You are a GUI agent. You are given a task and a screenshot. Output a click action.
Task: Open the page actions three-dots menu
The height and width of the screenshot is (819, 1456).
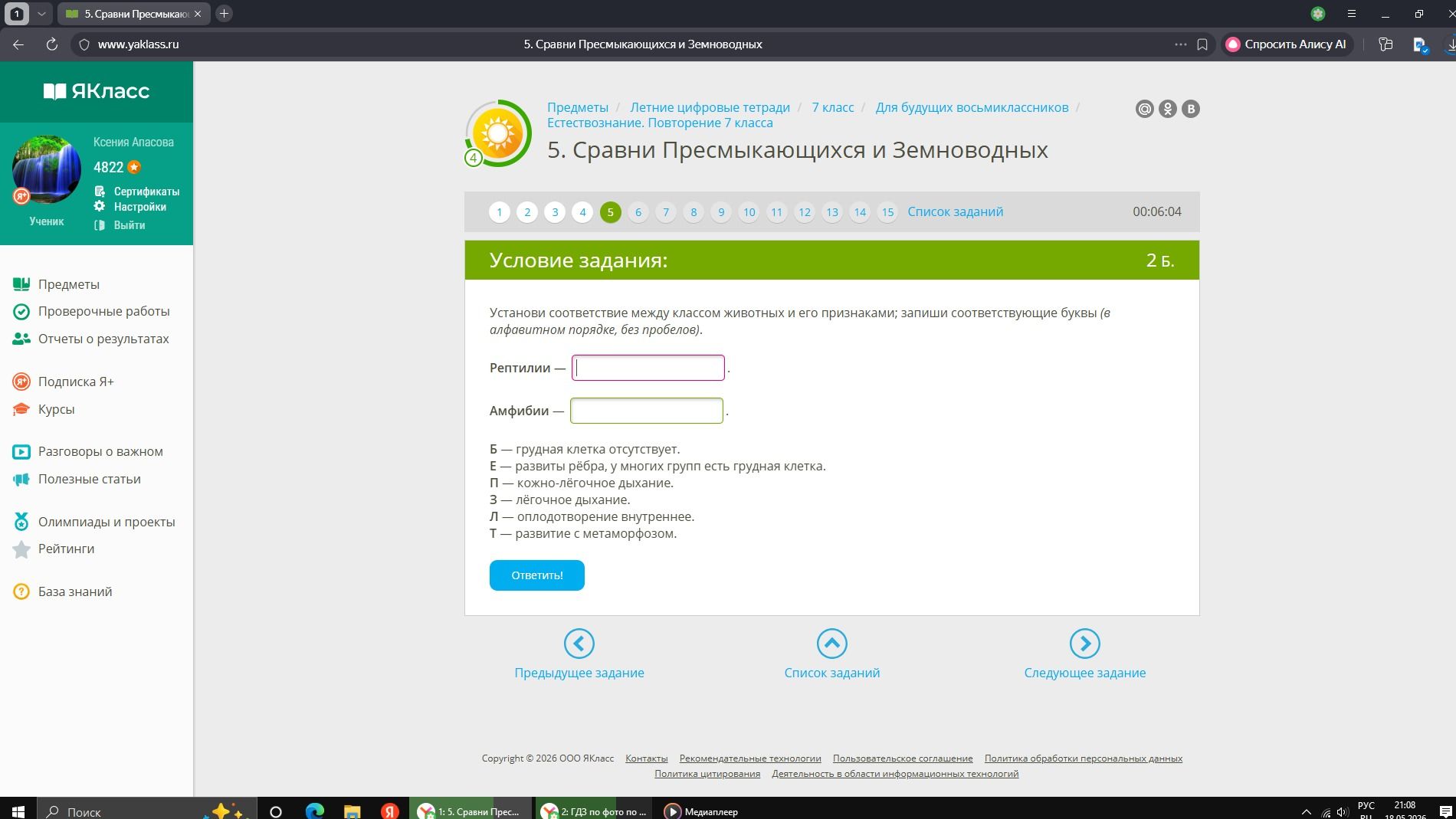(1181, 44)
